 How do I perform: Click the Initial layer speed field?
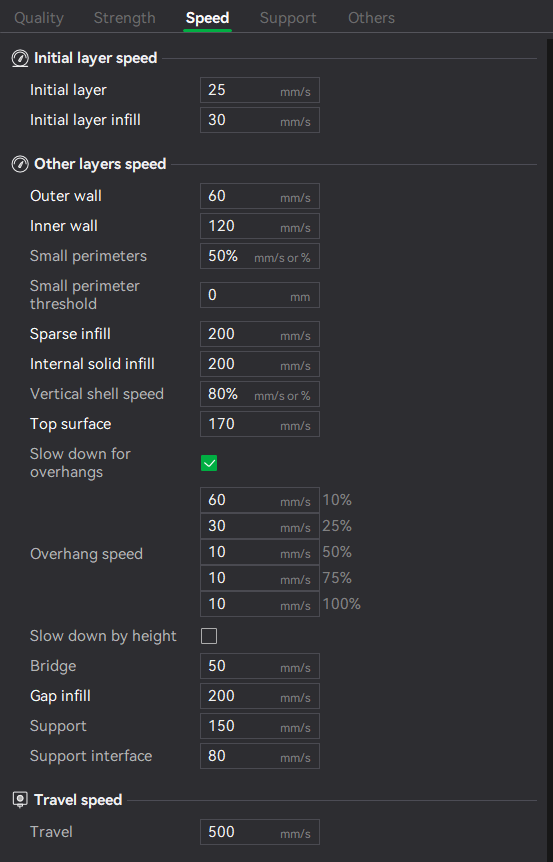click(259, 90)
